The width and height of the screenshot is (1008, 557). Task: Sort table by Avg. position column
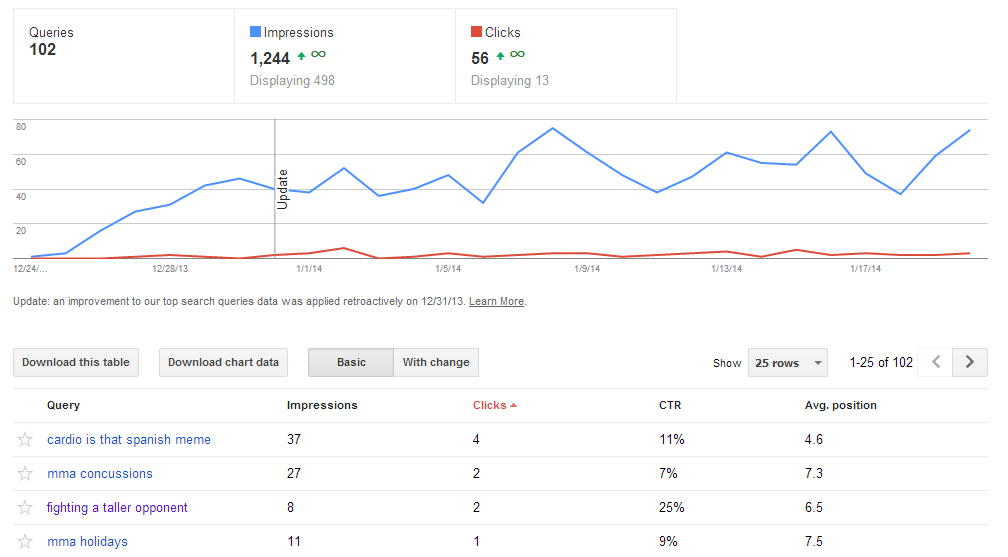point(840,406)
